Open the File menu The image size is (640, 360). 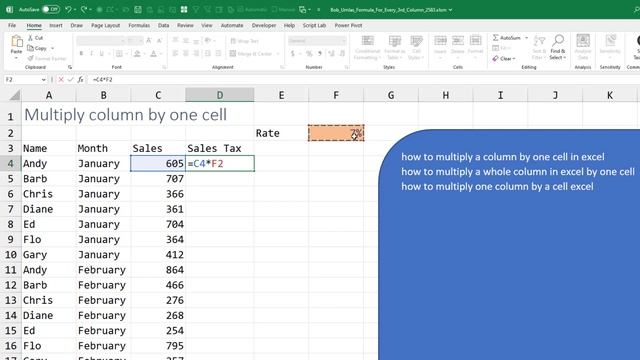coord(12,25)
